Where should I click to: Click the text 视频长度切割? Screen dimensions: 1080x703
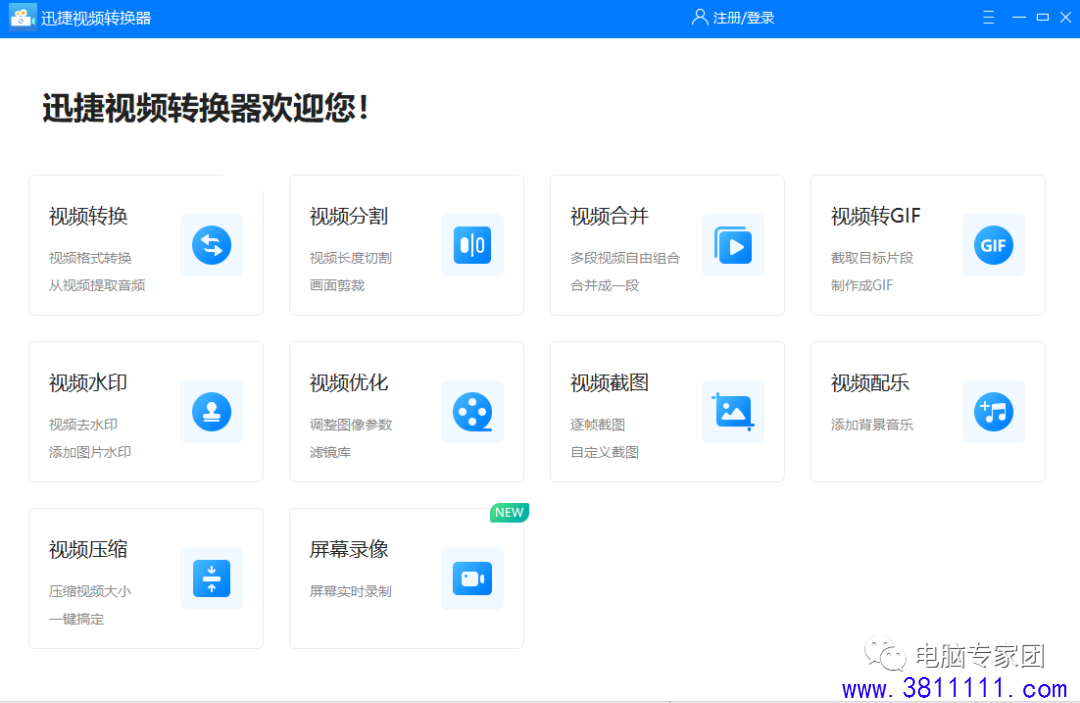(x=351, y=258)
